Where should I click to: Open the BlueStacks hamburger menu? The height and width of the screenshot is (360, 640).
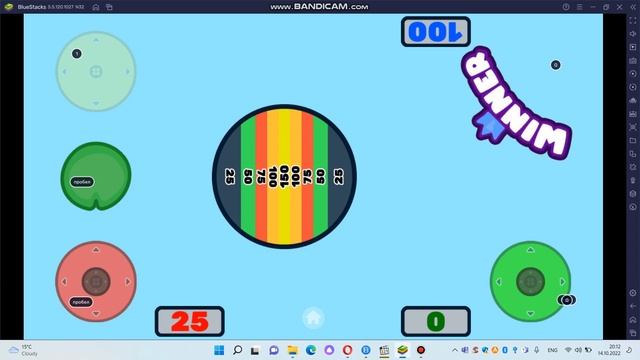click(579, 7)
